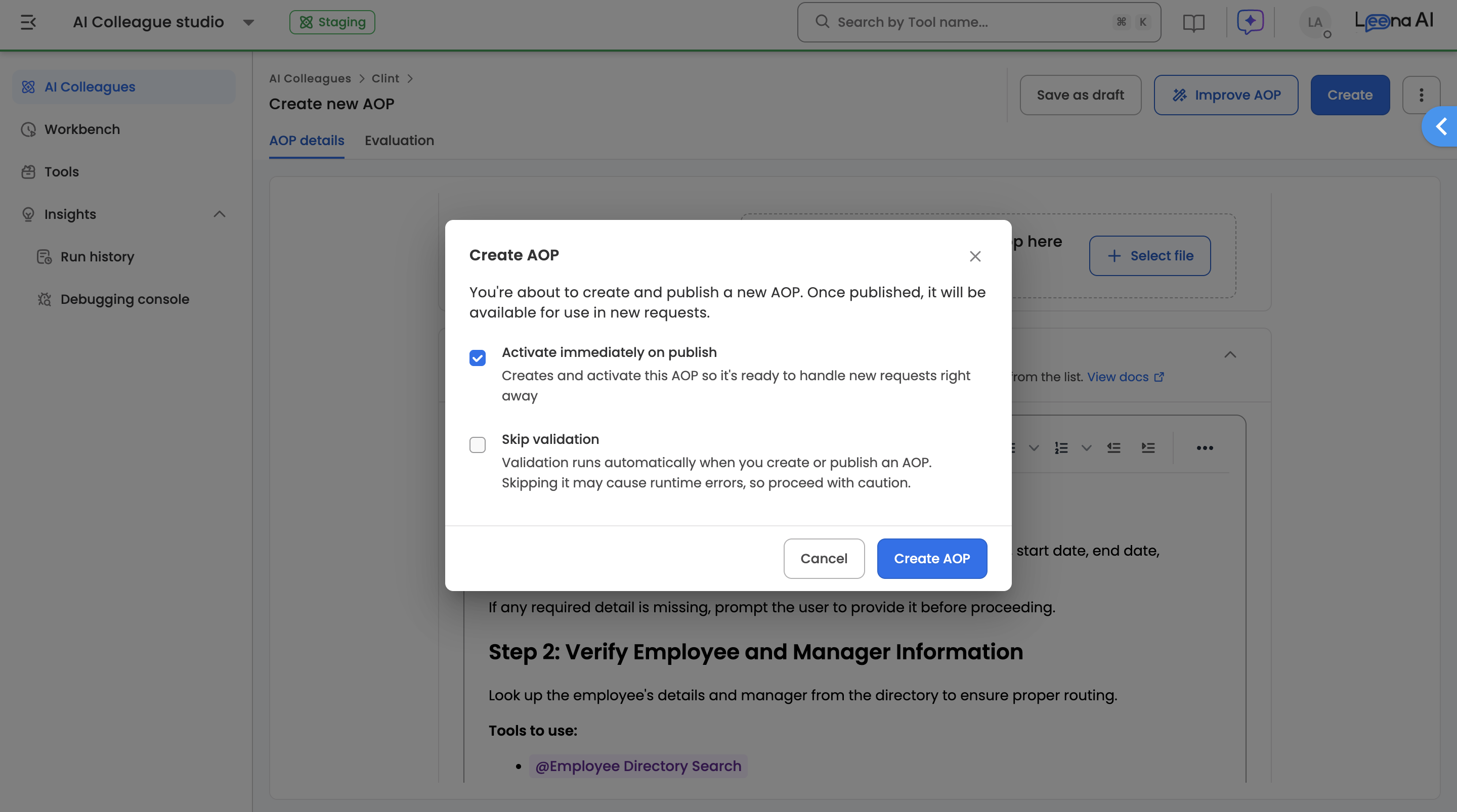Open the documentation book icon
1457x812 pixels.
tap(1193, 23)
